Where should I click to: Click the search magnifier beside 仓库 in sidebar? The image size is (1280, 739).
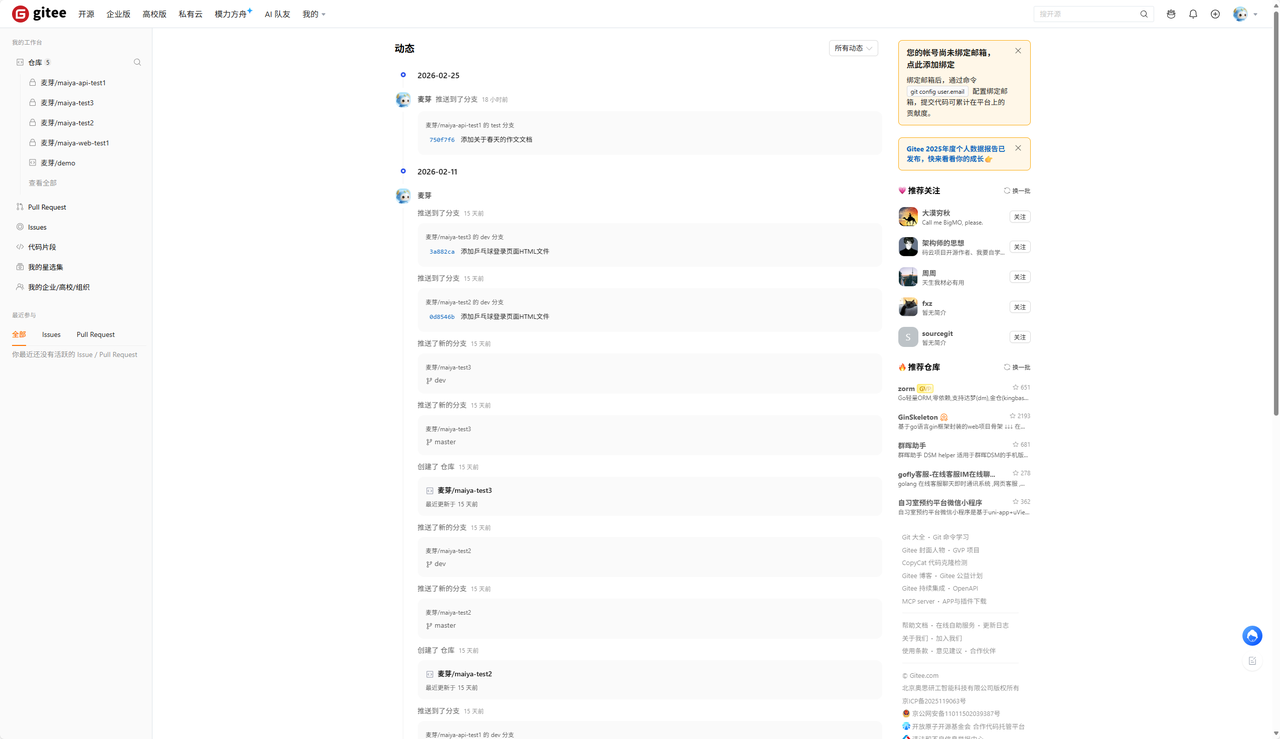137,62
